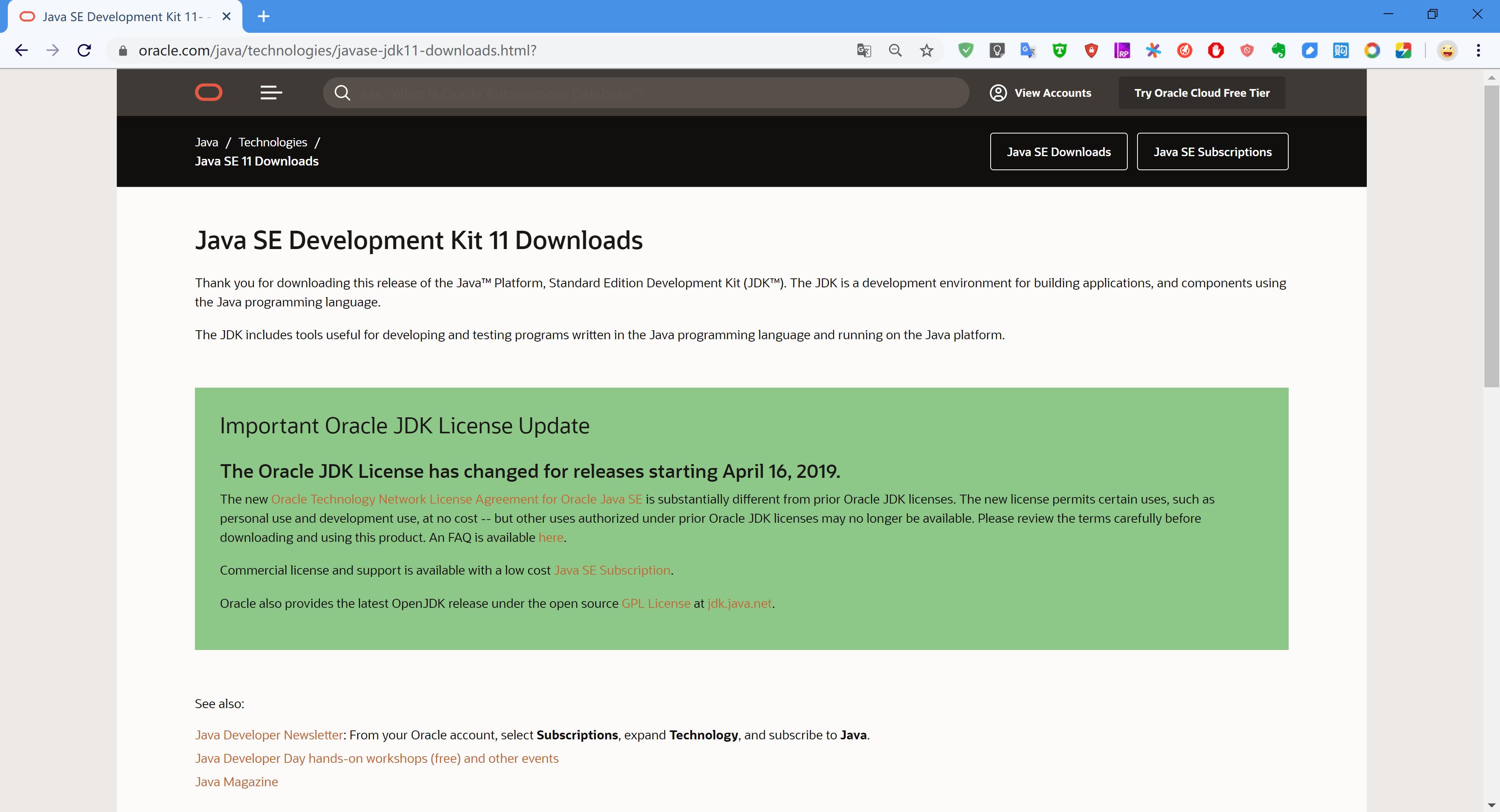Open the Java SE Subscription link
The height and width of the screenshot is (812, 1500).
[612, 570]
